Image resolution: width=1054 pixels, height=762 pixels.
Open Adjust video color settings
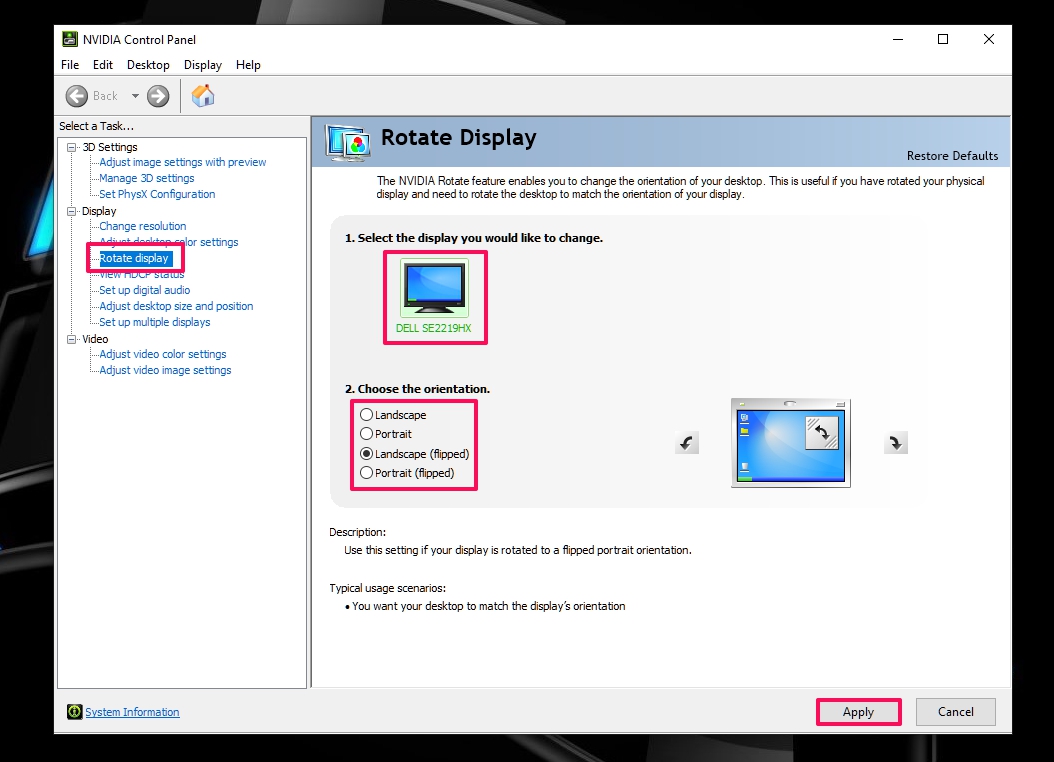click(x=163, y=354)
